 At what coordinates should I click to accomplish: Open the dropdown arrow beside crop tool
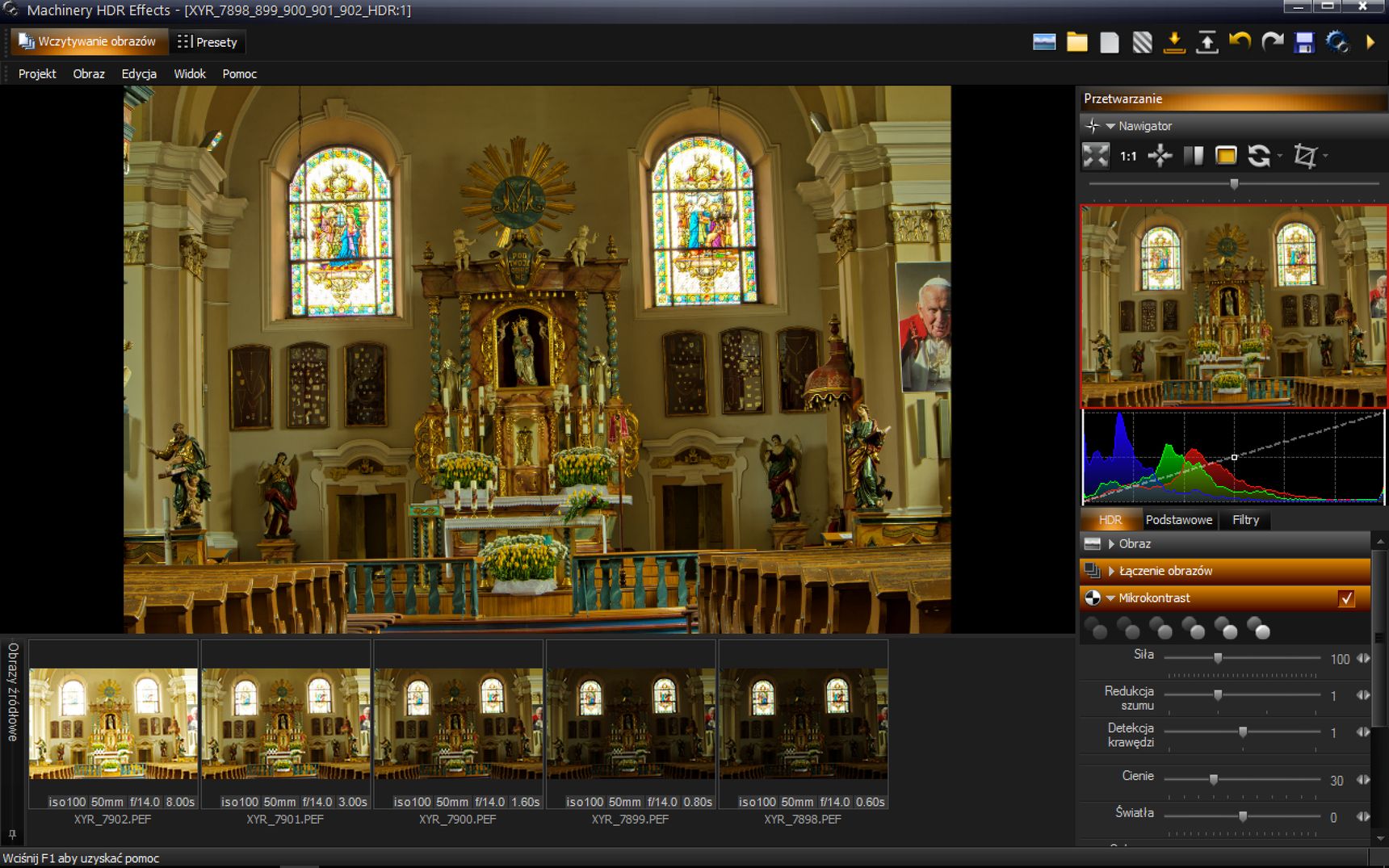pyautogui.click(x=1326, y=157)
